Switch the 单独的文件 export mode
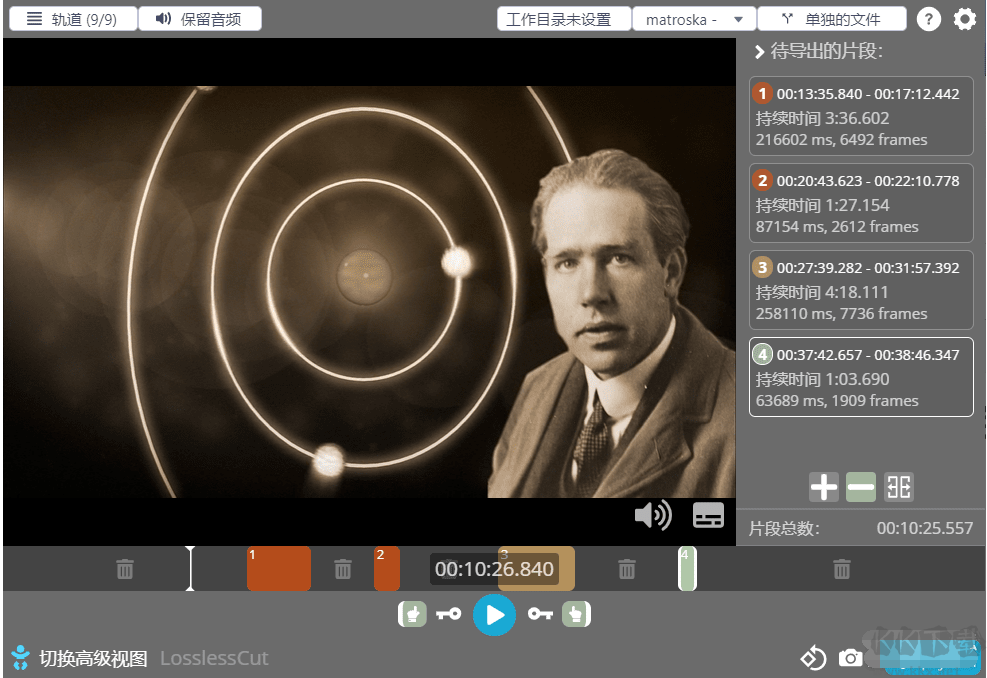Screen dimensions: 987x678 click(x=832, y=19)
